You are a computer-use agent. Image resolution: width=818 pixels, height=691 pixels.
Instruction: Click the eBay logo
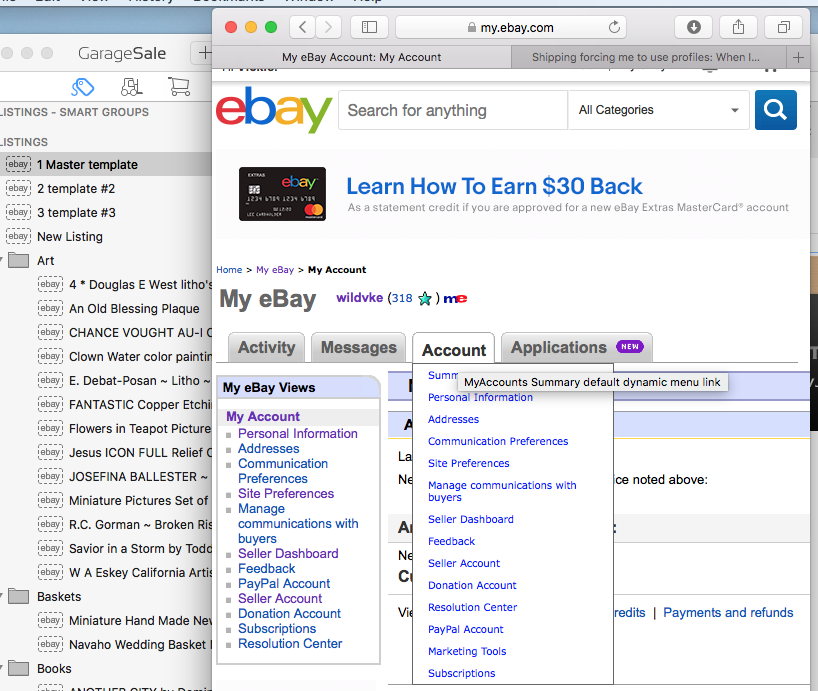(274, 110)
